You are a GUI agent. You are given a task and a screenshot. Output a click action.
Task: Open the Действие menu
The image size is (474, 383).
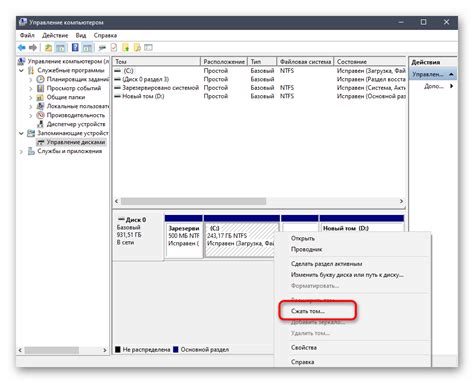tap(55, 35)
